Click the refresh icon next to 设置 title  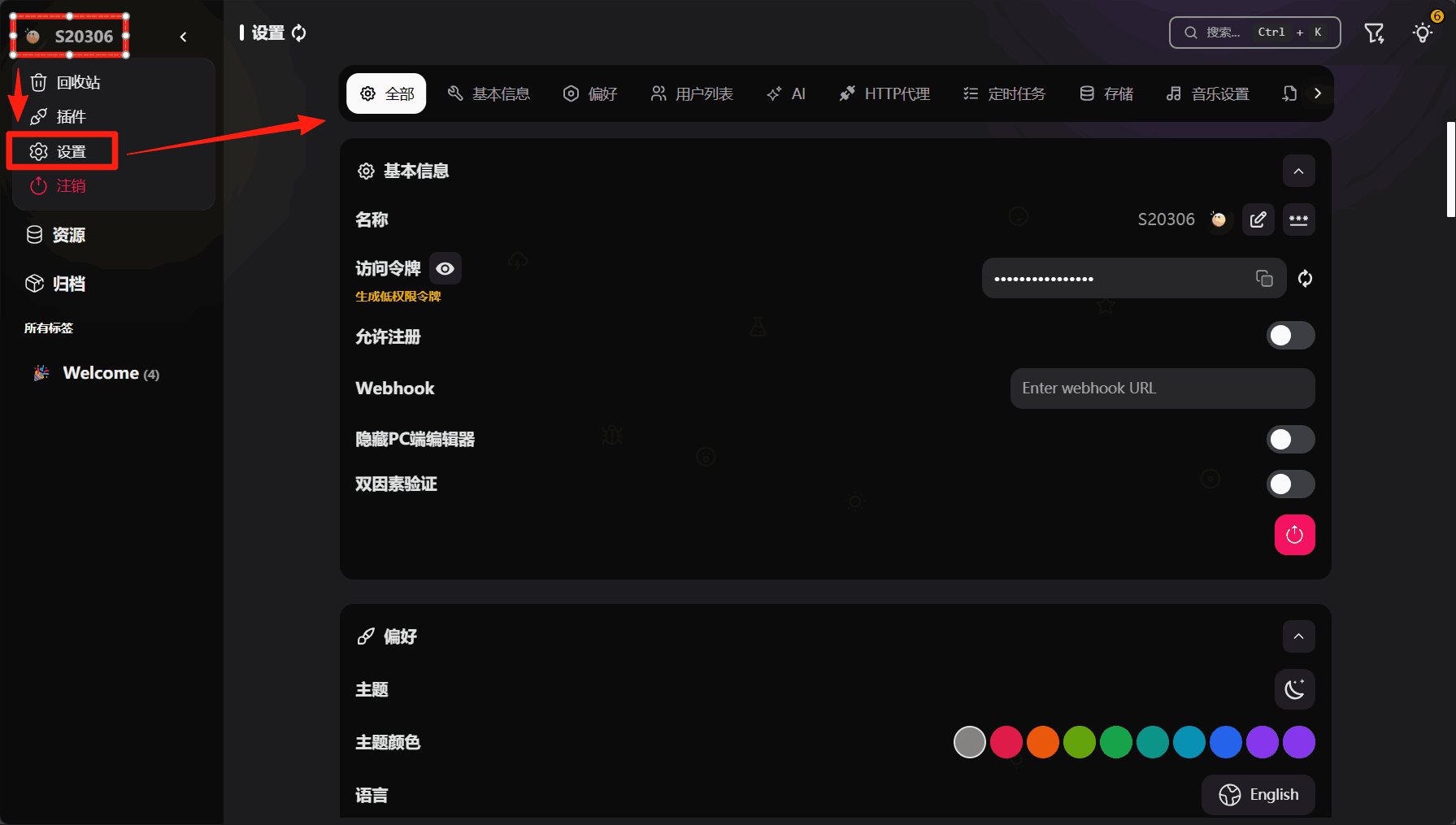299,33
